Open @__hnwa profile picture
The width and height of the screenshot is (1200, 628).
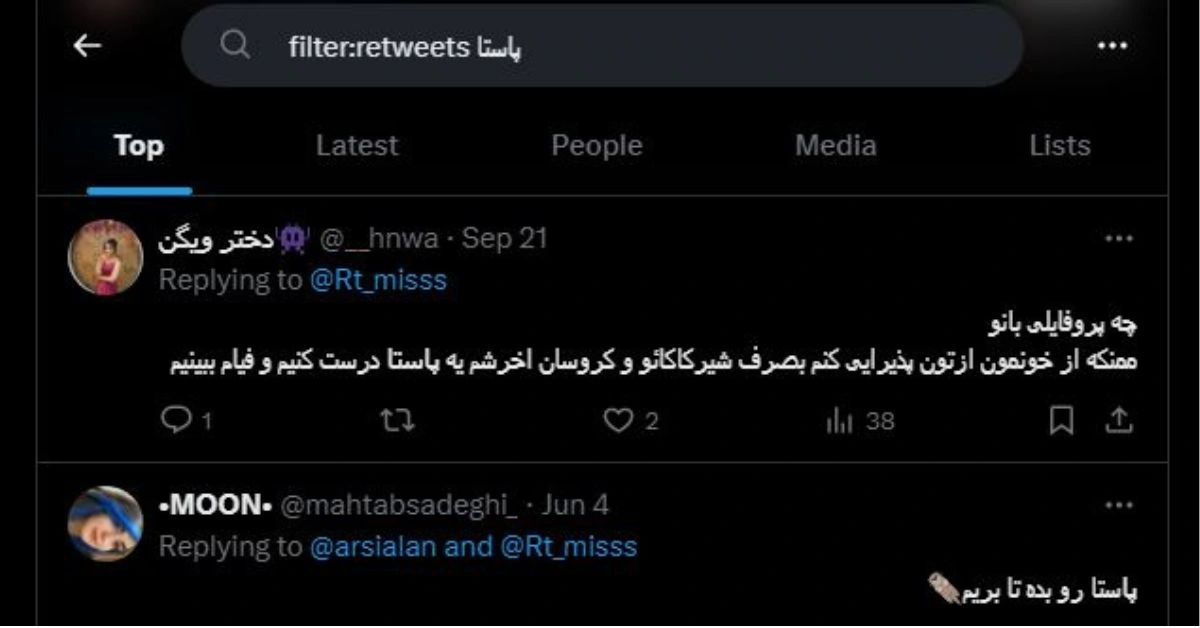pos(105,257)
